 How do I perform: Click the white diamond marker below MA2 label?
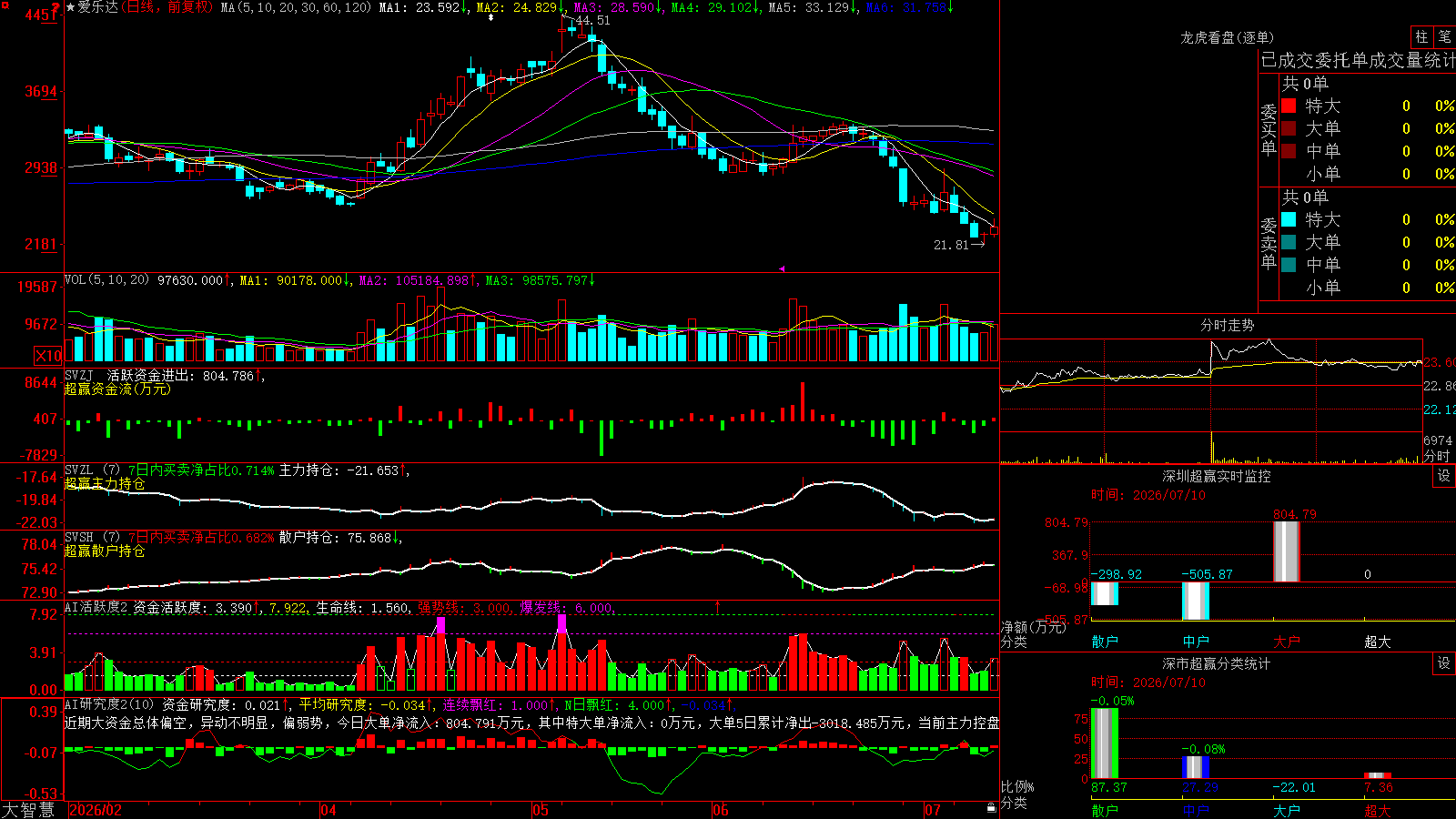[491, 17]
